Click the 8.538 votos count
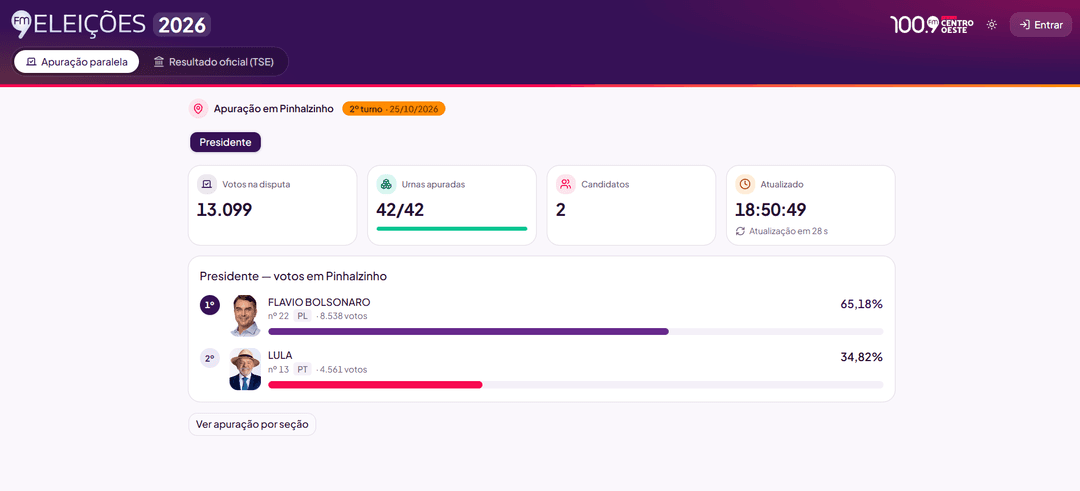The height and width of the screenshot is (491, 1080). click(x=343, y=316)
